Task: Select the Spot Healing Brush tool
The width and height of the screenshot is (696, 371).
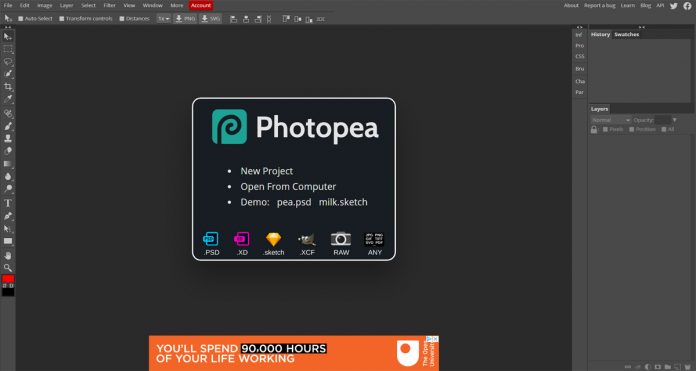Action: pyautogui.click(x=8, y=114)
